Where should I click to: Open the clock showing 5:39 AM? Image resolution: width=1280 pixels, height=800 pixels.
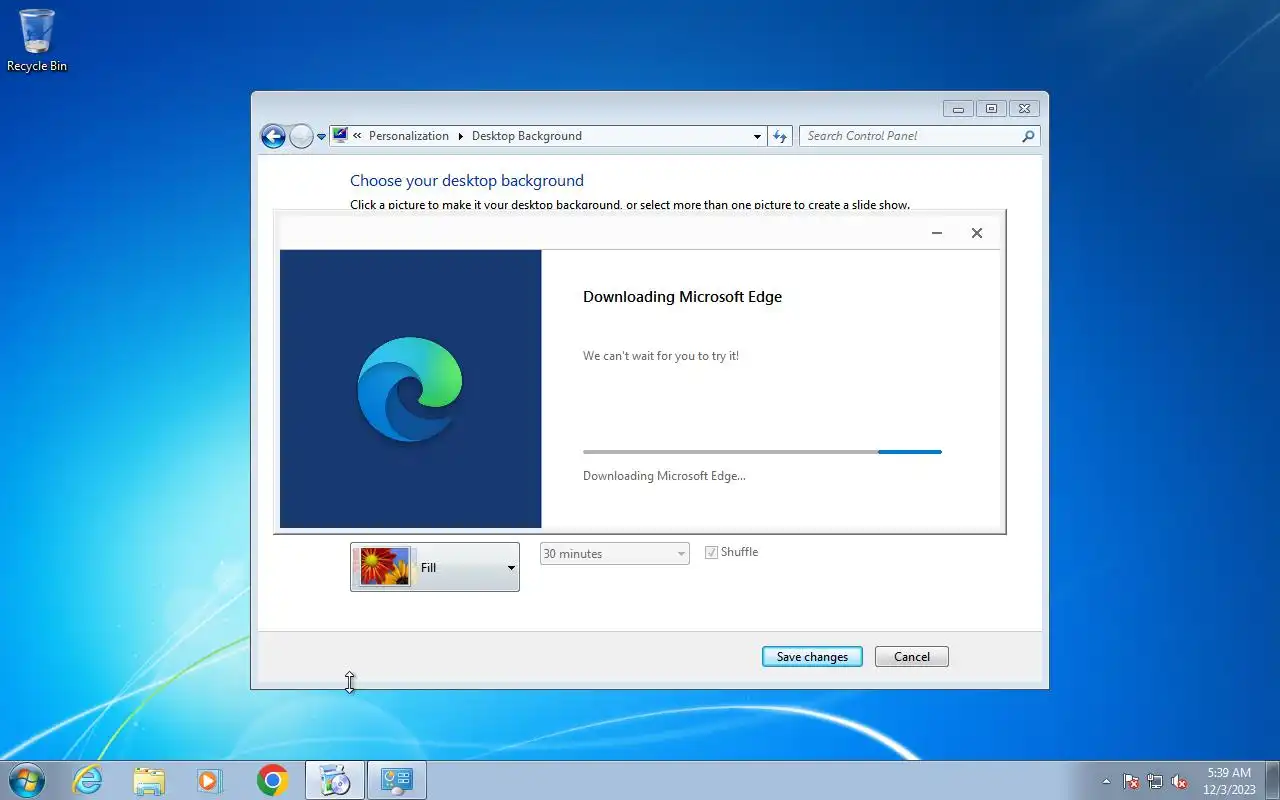click(1229, 781)
